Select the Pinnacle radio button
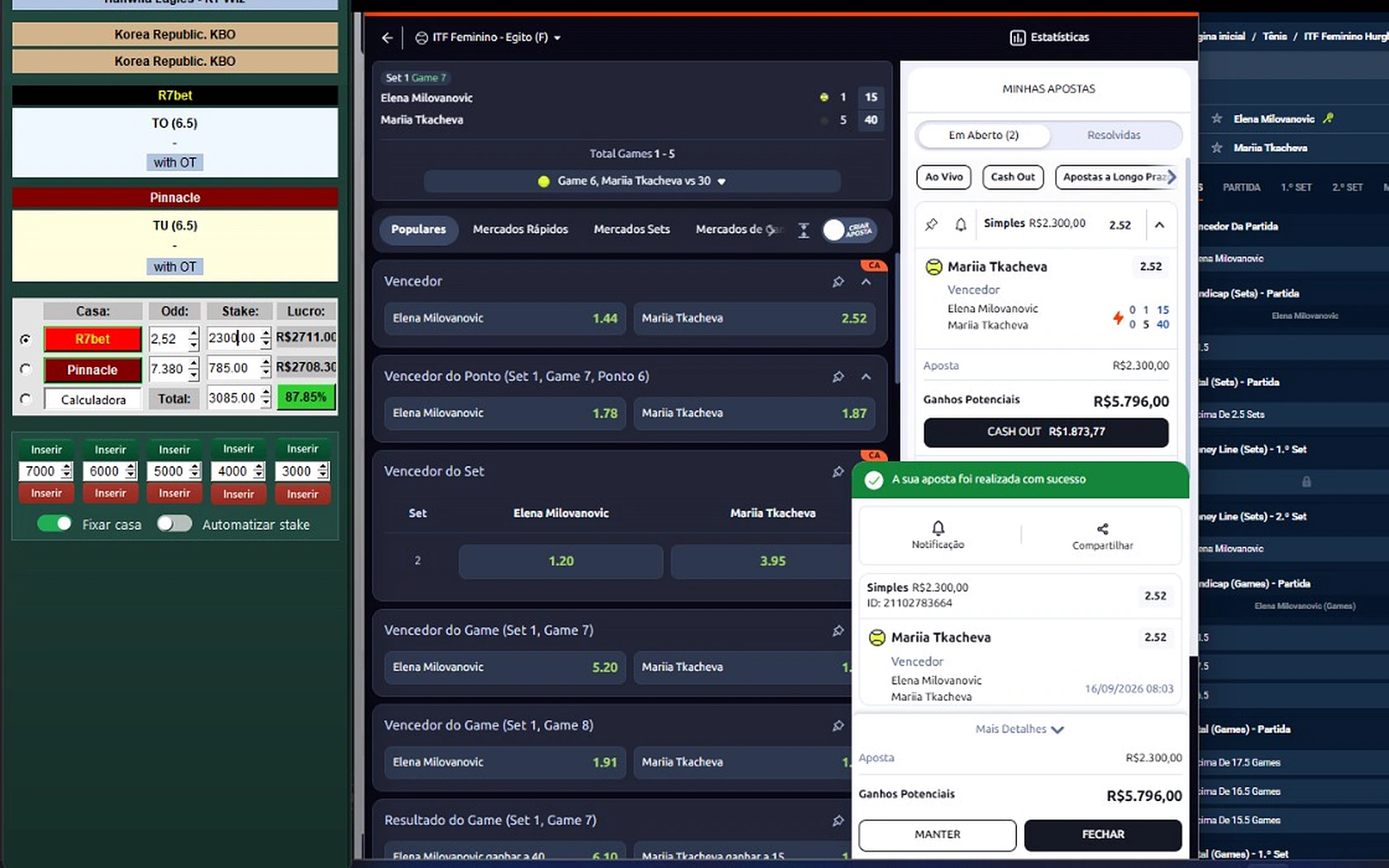The width and height of the screenshot is (1389, 868). tap(26, 369)
